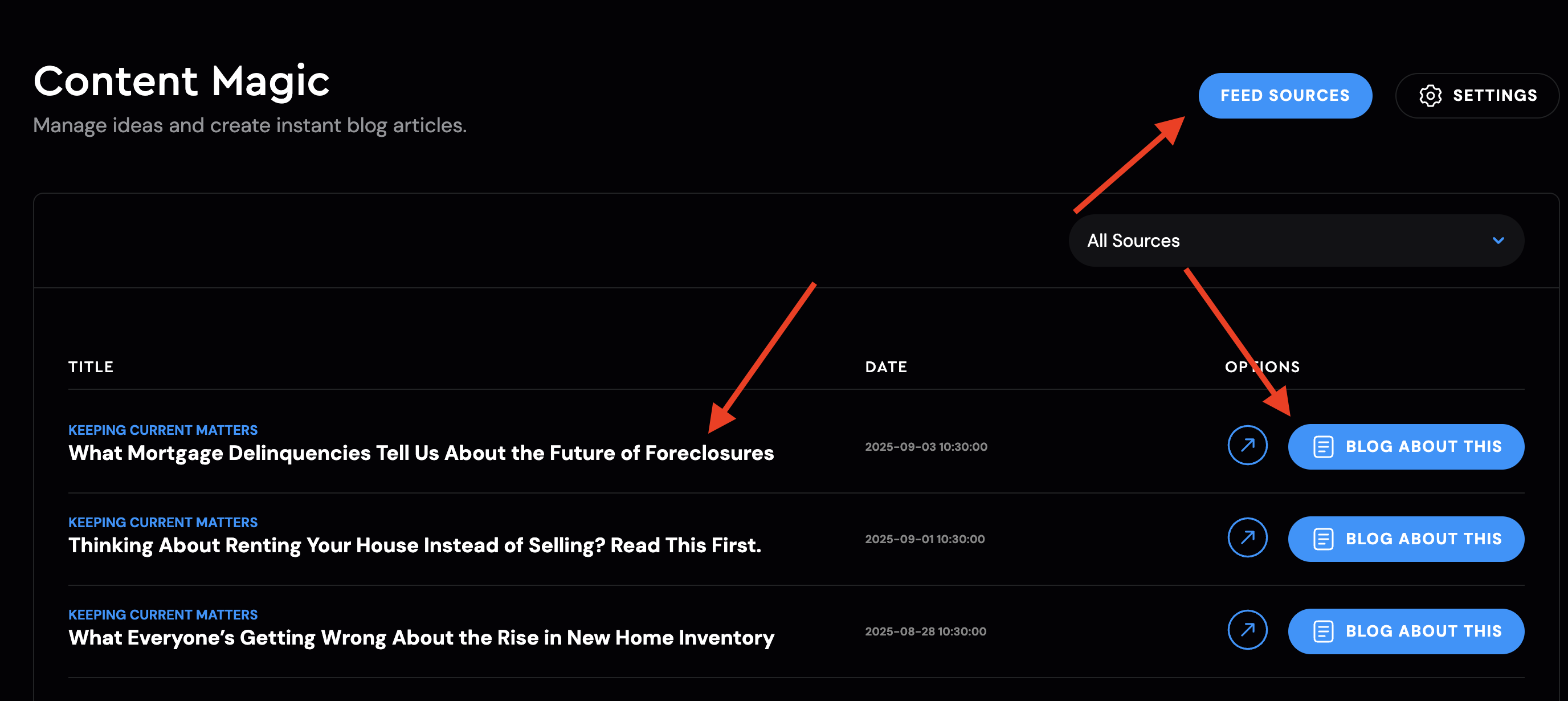
Task: Open Feed Sources
Action: point(1285,96)
